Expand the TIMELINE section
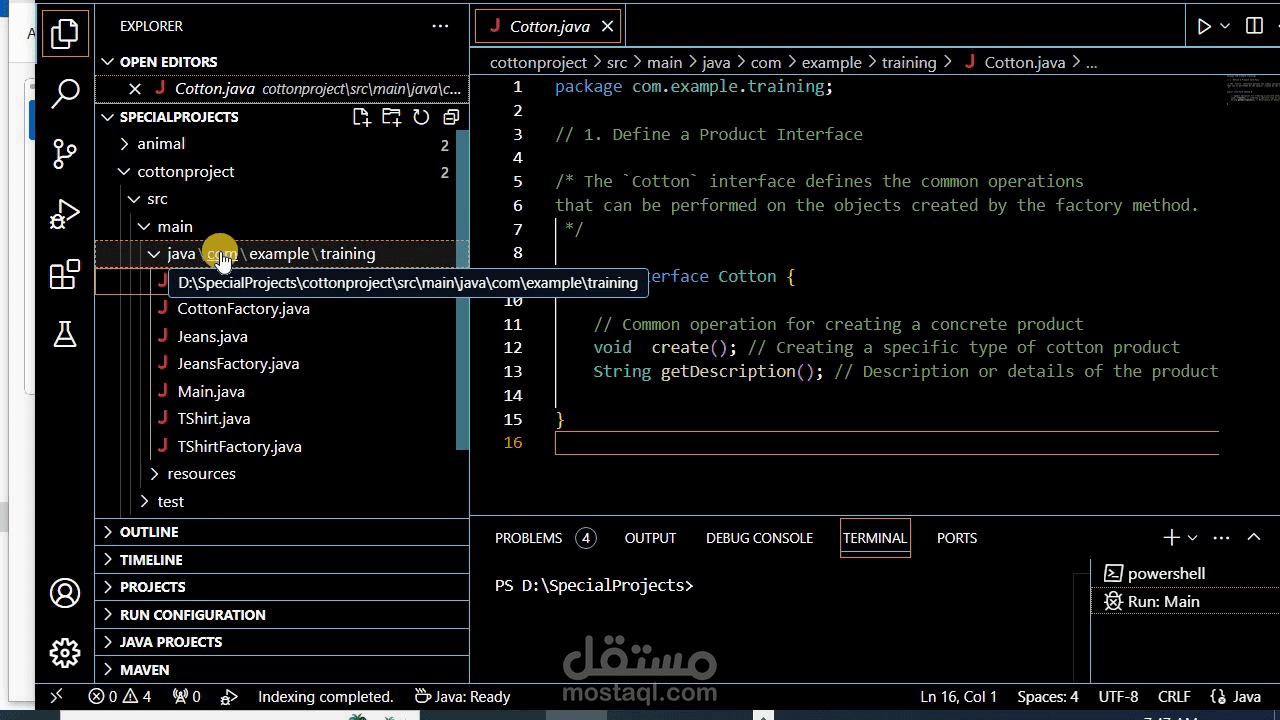 (x=282, y=560)
